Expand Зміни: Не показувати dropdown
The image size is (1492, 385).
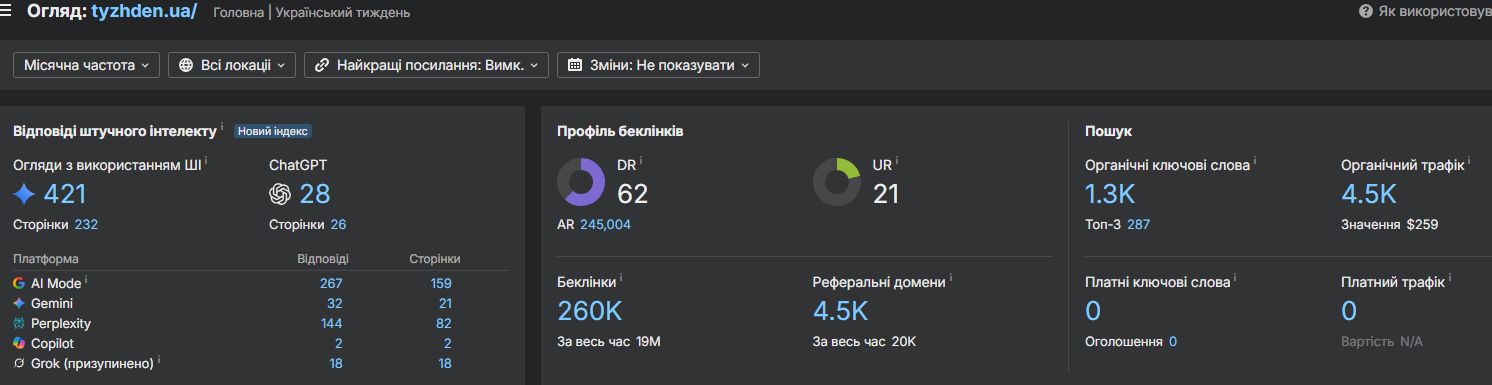coord(658,65)
